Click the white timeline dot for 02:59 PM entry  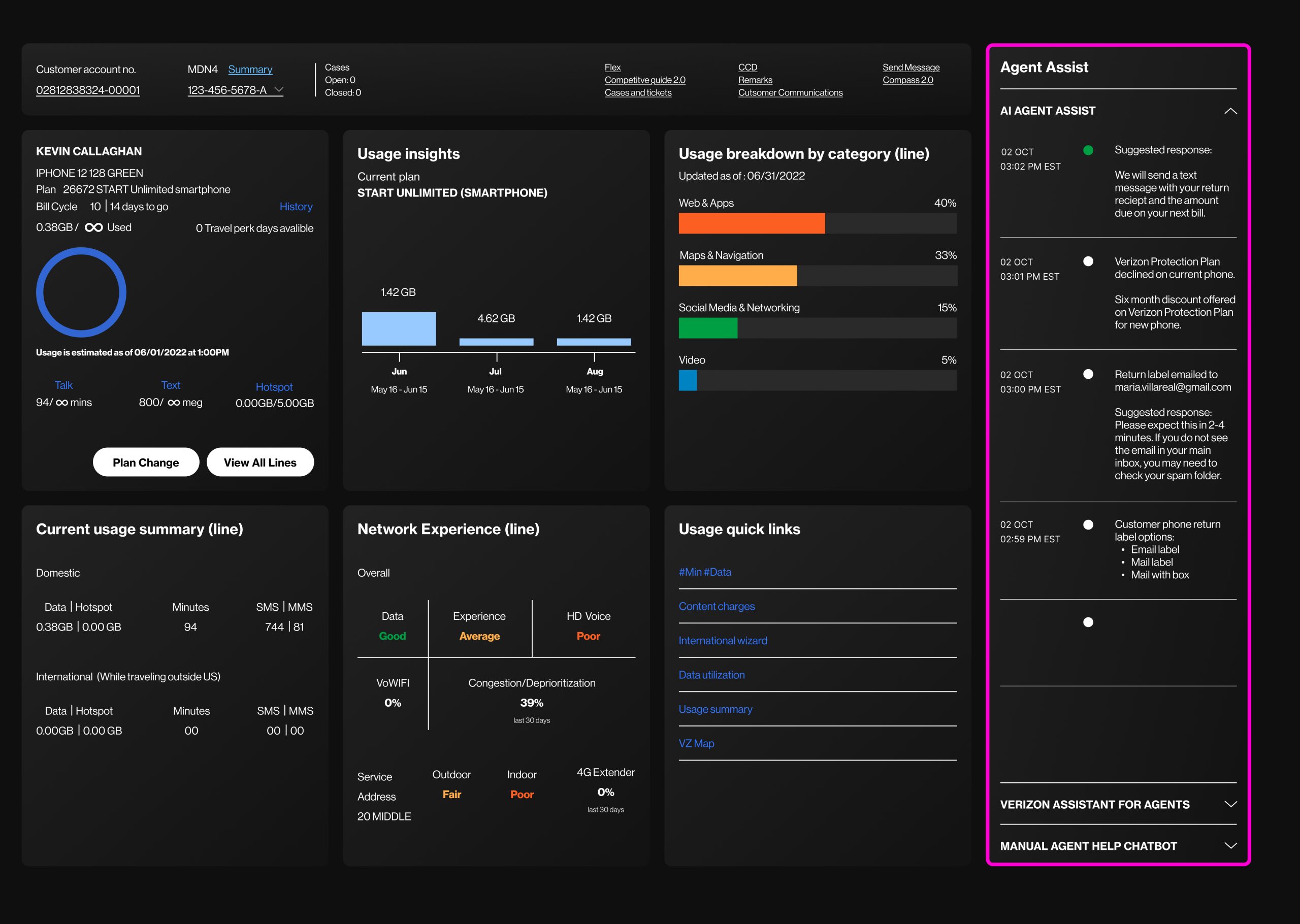click(x=1088, y=524)
